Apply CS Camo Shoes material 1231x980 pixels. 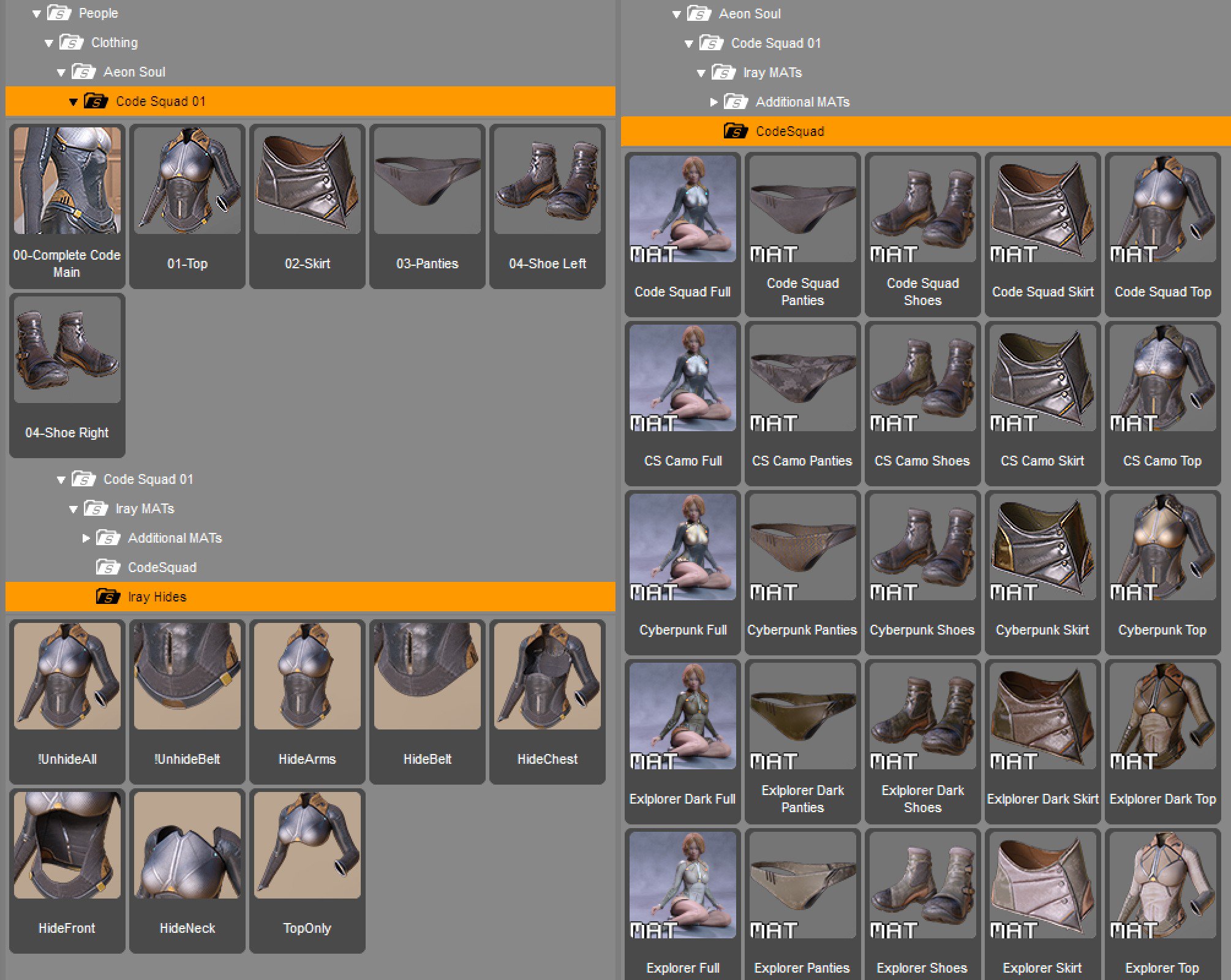(x=923, y=403)
